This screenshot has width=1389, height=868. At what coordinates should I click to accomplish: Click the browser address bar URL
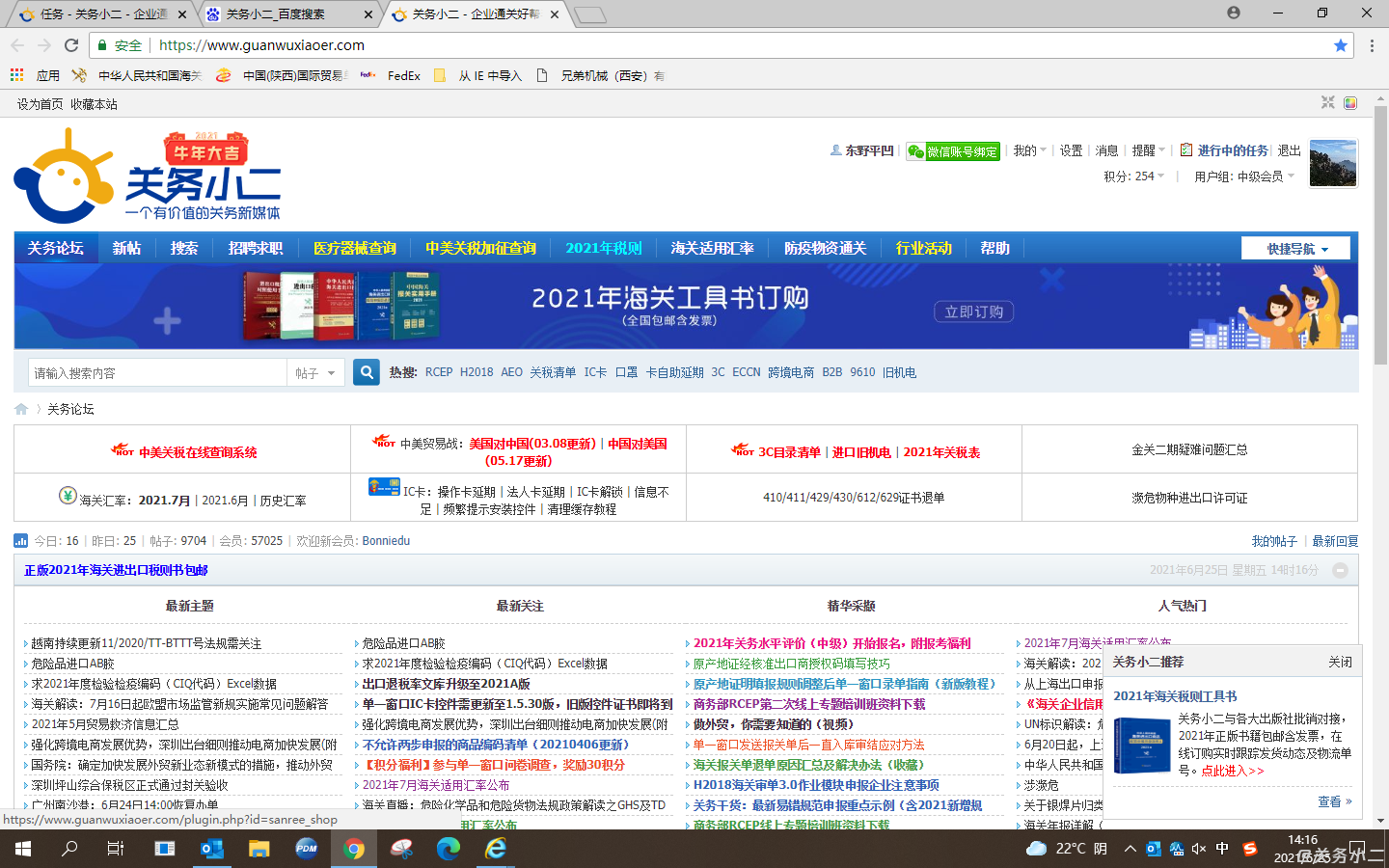click(x=261, y=45)
